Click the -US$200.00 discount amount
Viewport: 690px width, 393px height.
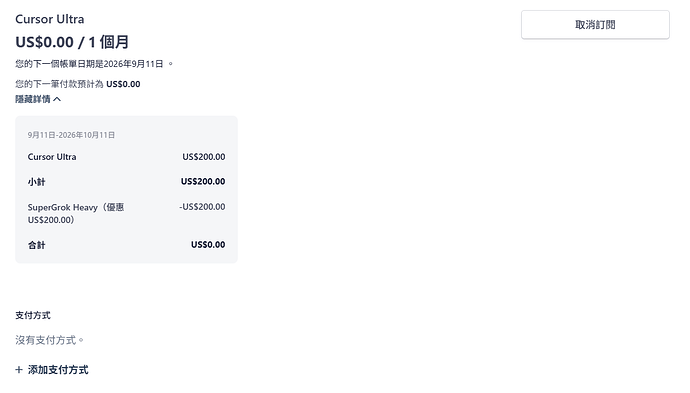click(202, 207)
